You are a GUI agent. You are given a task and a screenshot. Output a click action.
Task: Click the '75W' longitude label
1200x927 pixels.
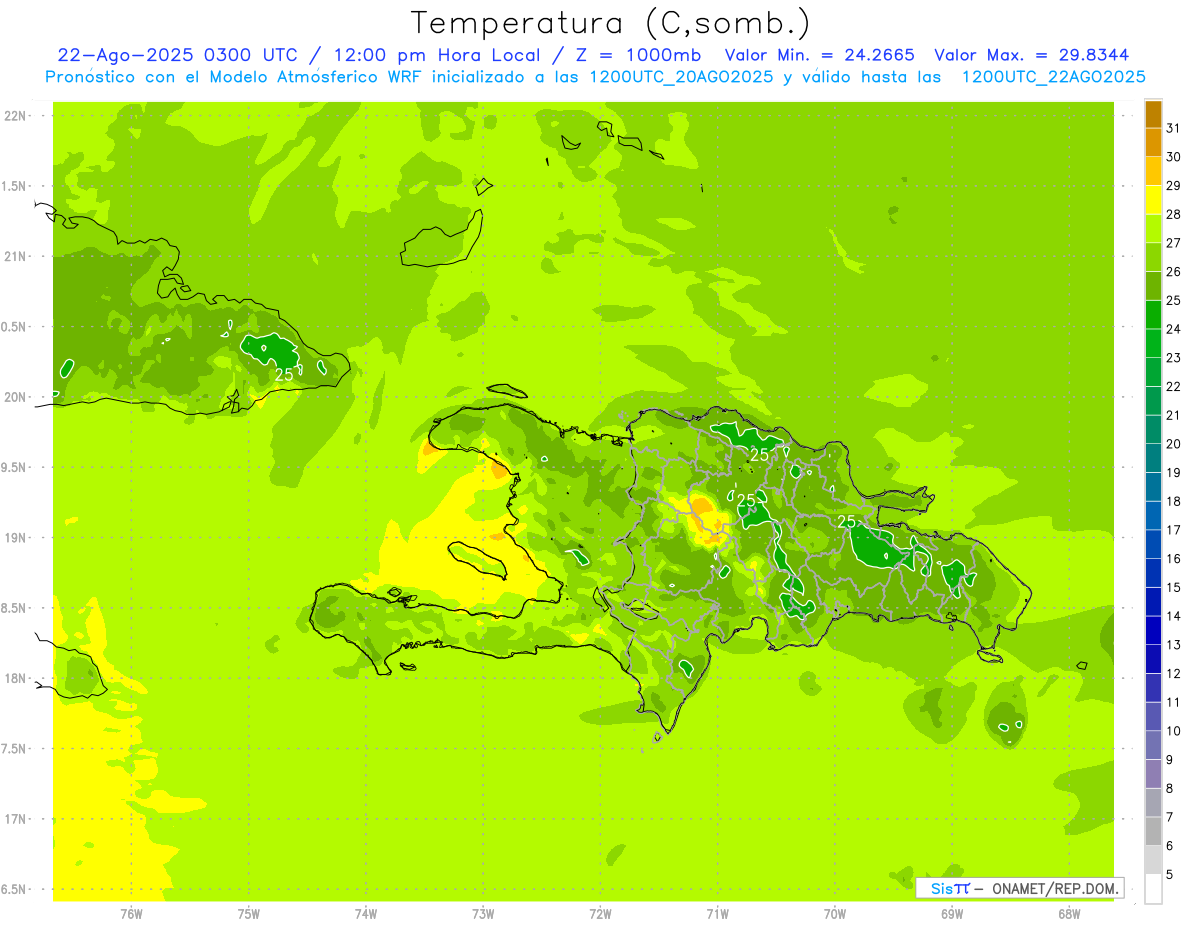click(x=249, y=914)
